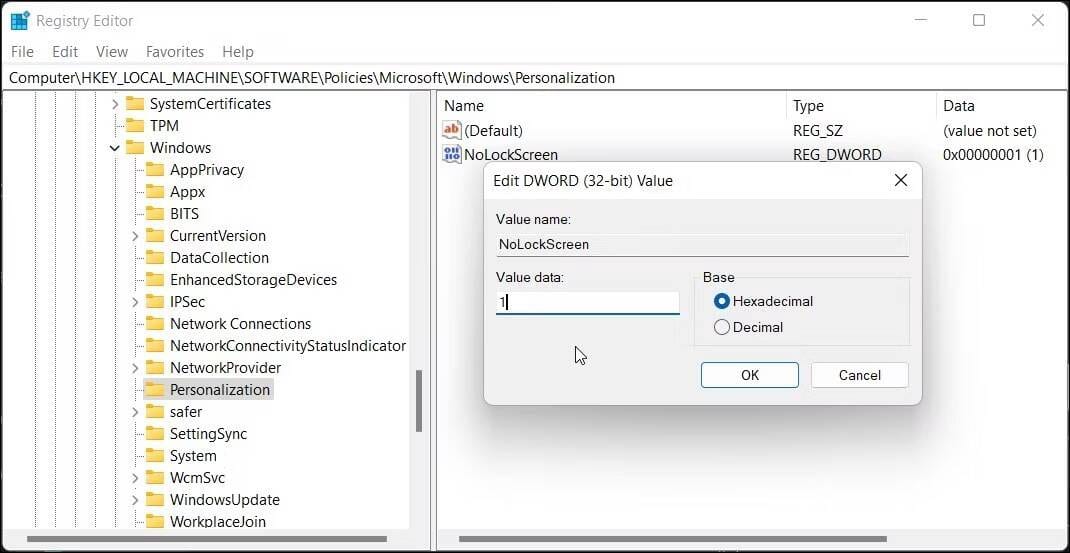Expand the IPSec key
Viewport: 1070px width, 553px height.
point(134,302)
